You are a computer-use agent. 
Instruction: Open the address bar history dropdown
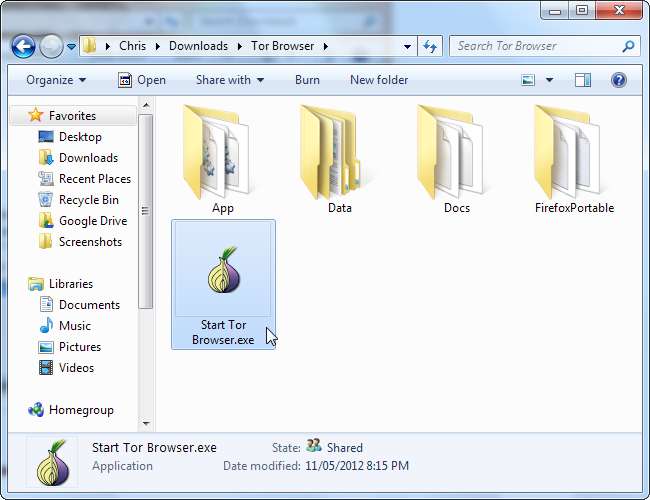click(407, 46)
